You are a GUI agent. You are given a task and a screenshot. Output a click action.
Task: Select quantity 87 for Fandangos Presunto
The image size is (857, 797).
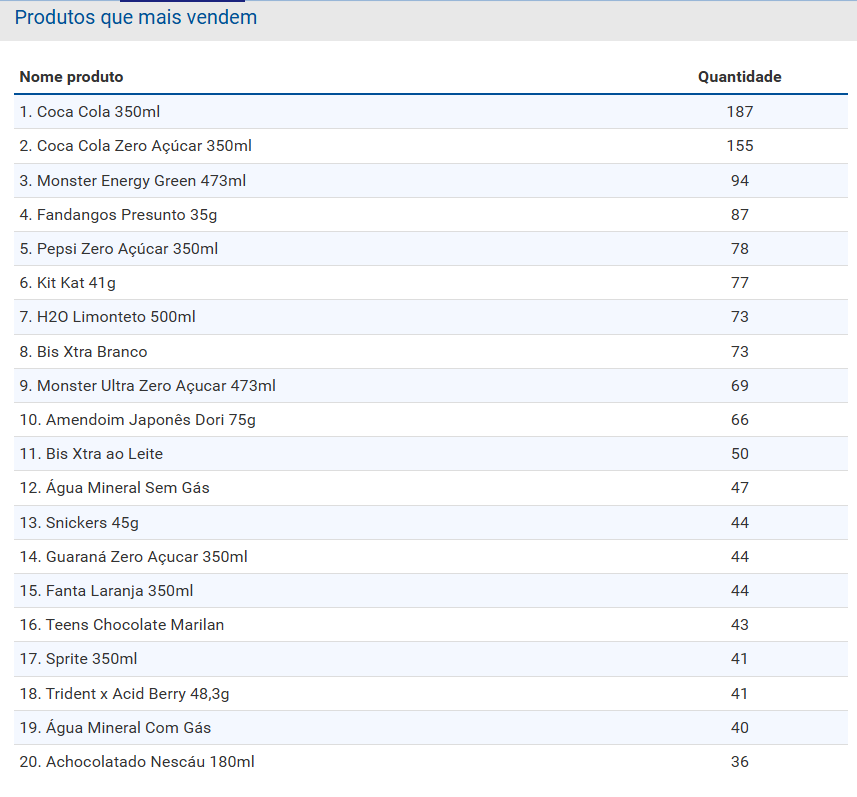pos(740,215)
